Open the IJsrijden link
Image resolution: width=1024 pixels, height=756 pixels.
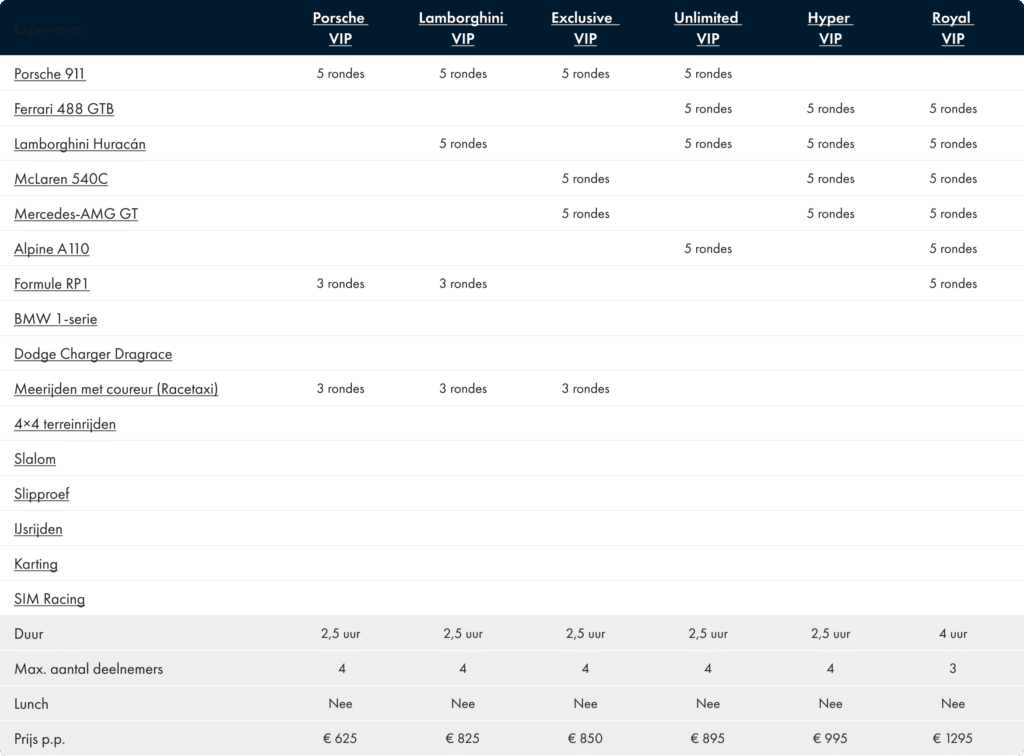click(39, 529)
